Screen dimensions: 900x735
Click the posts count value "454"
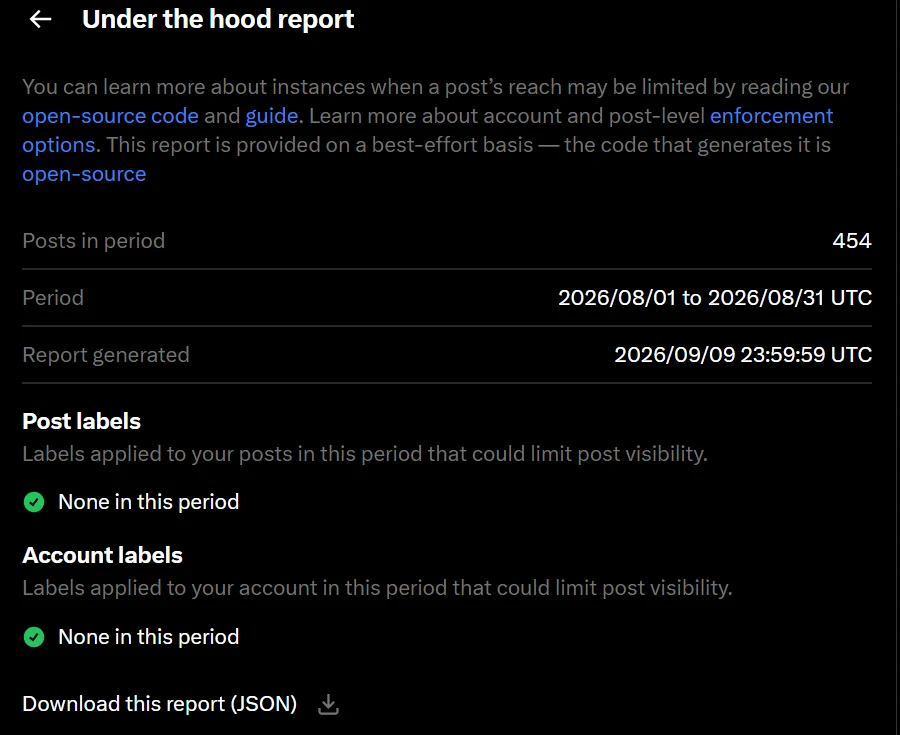click(x=852, y=240)
